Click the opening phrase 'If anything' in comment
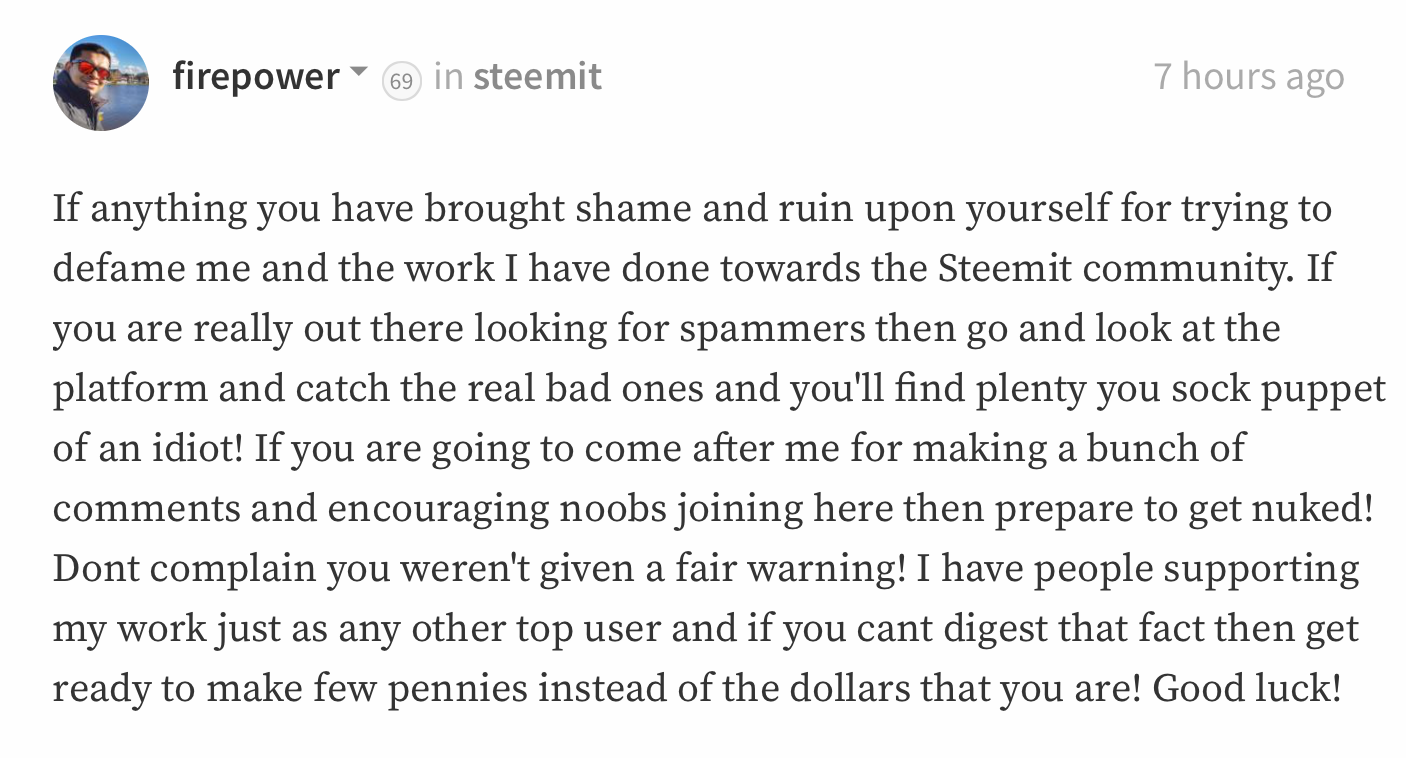Screen dimensions: 1406x758 point(150,211)
